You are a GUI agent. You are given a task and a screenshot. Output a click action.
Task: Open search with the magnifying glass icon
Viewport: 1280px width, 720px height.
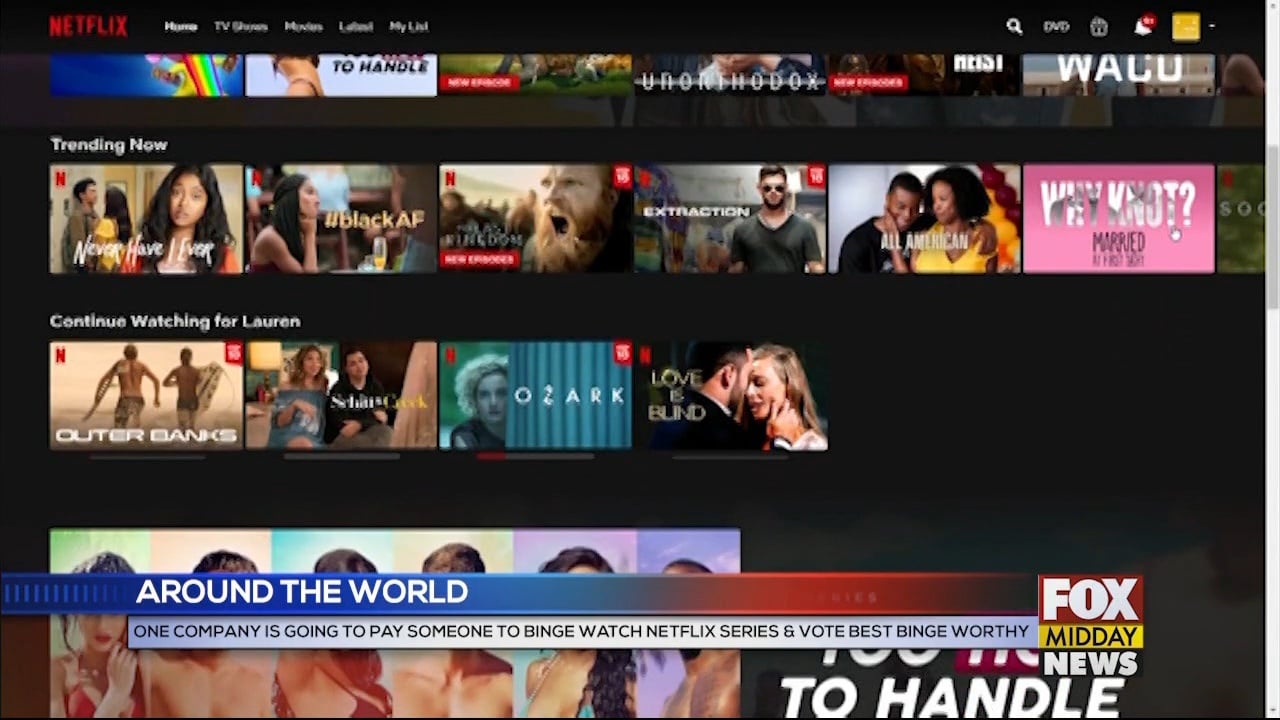pos(1014,27)
